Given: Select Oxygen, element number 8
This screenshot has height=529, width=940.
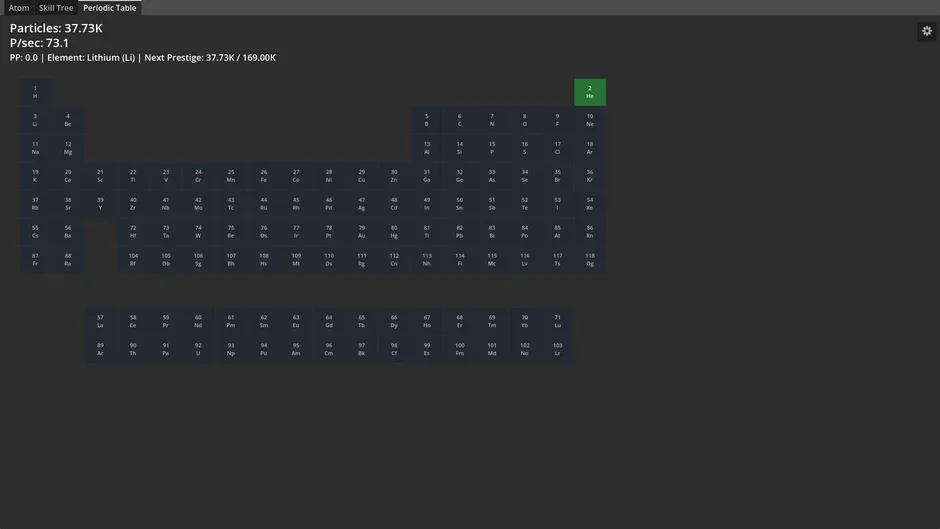Looking at the screenshot, I should coord(525,120).
